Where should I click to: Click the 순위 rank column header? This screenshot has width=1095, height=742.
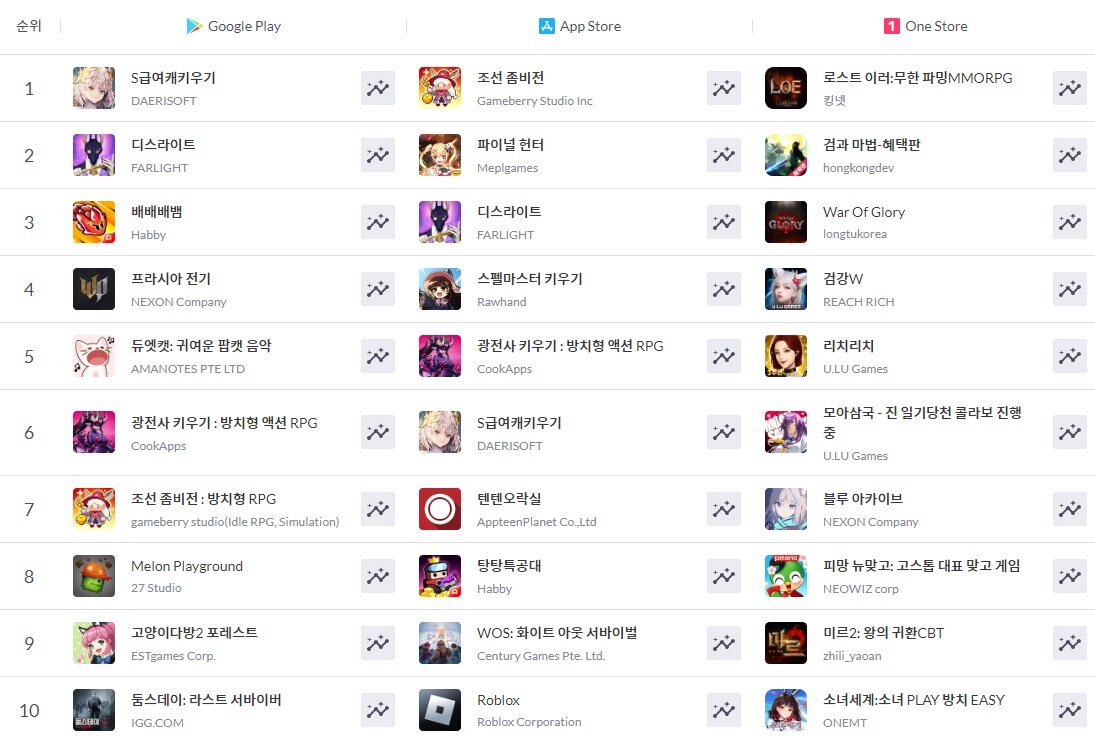[x=29, y=26]
